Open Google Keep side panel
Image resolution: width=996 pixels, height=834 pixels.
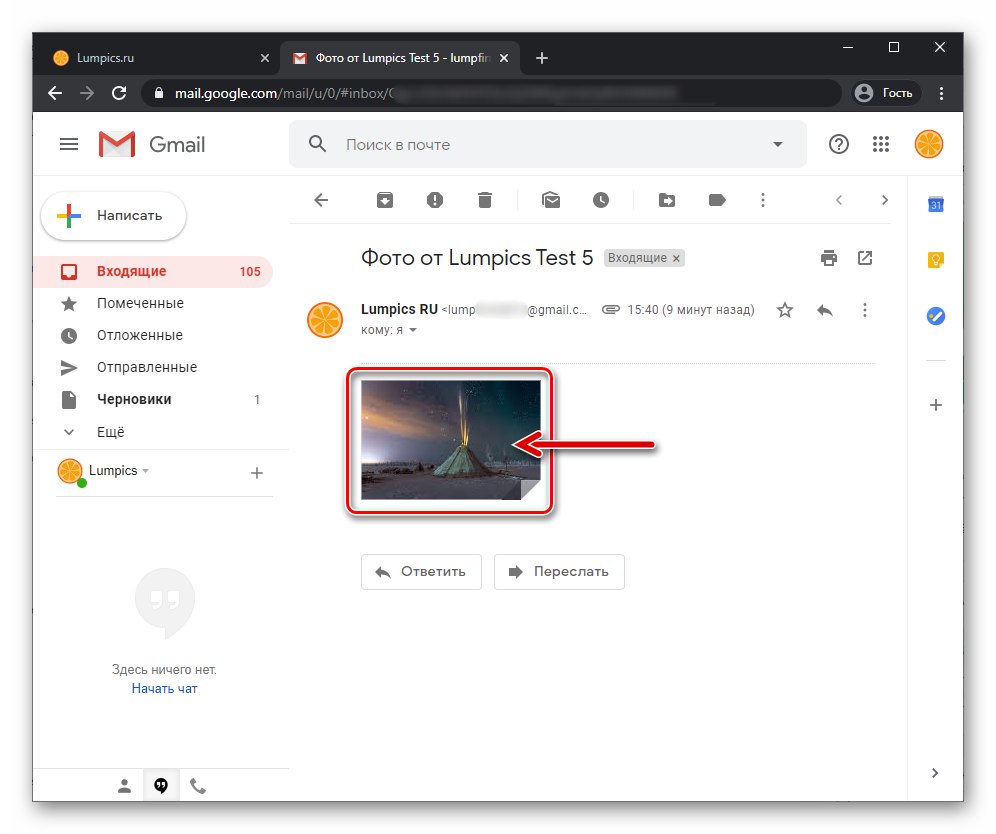(936, 259)
